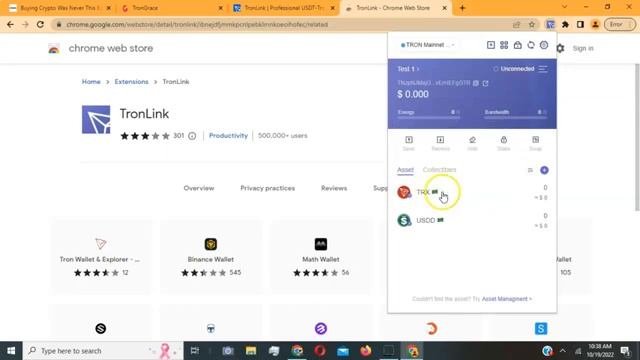Open TronLink settings gear icon
Screen dimensions: 640x360
click(x=544, y=45)
